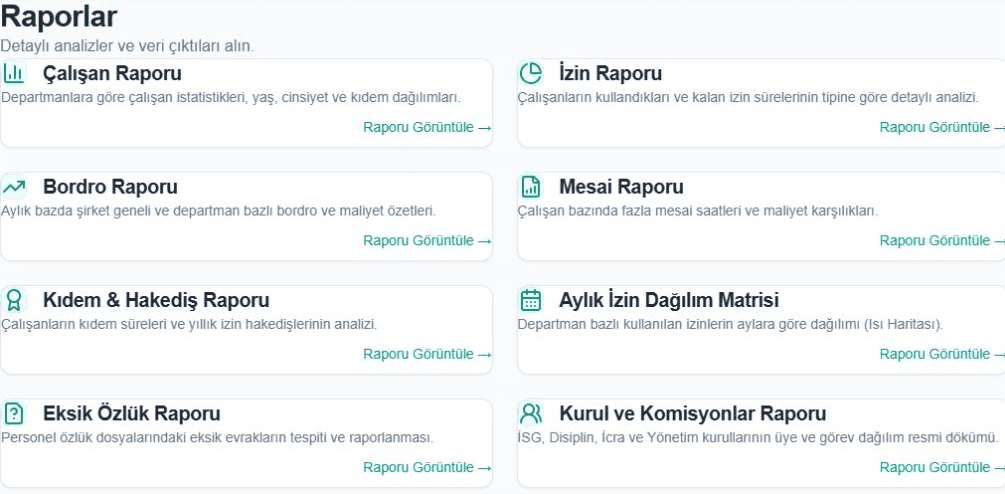This screenshot has width=1005, height=494.
Task: Follow Raporu Görüntüle in Eksik Özlük Raporu card
Action: [x=427, y=468]
